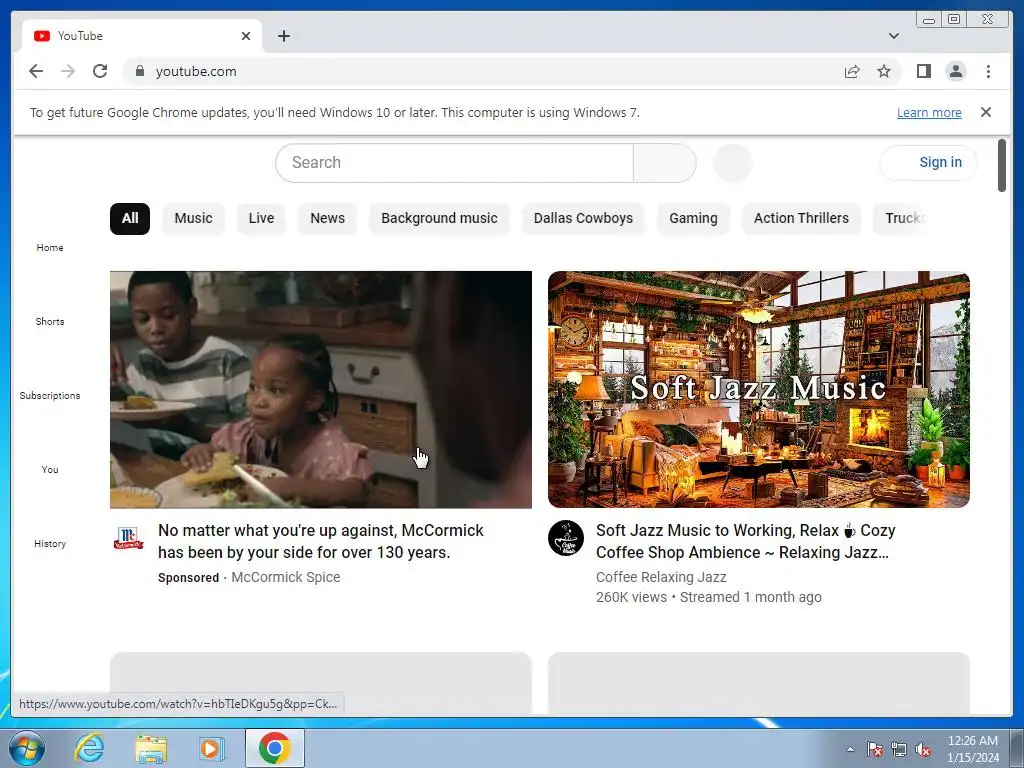
Task: Select the Dallas Cowboys chip
Action: pyautogui.click(x=583, y=218)
